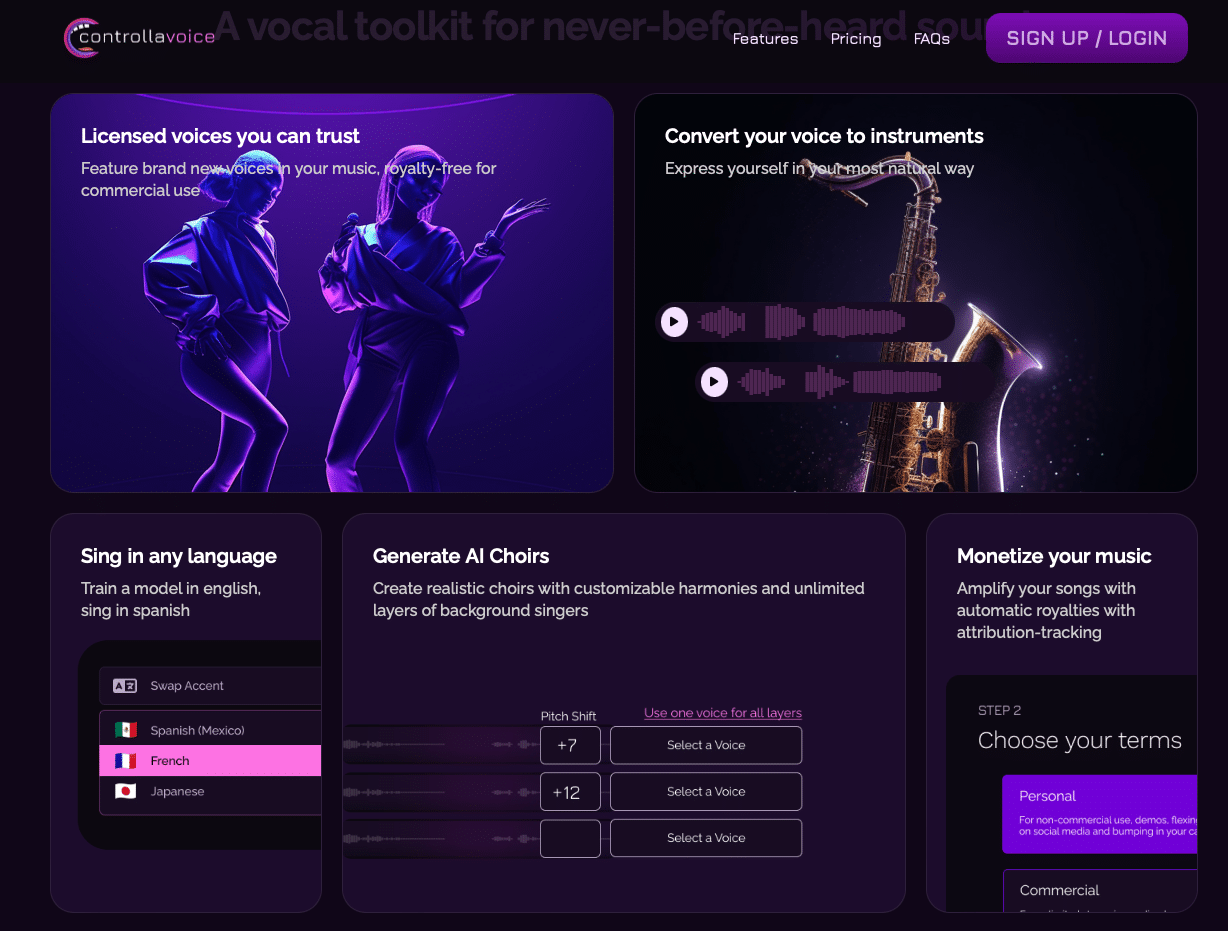Click the choir waveform beside +7
The height and width of the screenshot is (931, 1228).
point(440,745)
